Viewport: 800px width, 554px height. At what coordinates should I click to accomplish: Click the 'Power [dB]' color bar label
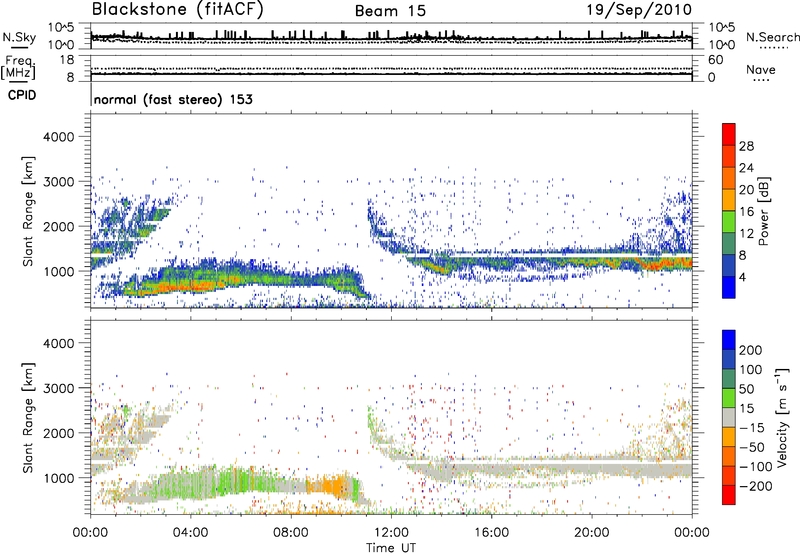(763, 211)
